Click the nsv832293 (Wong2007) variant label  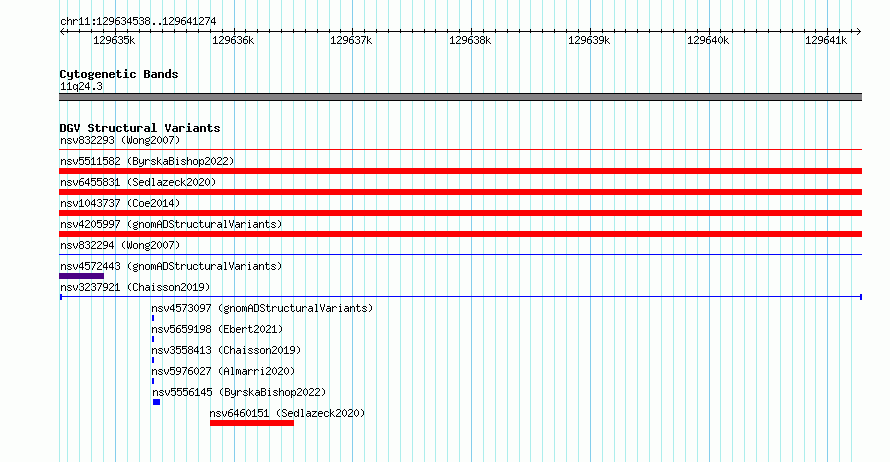click(120, 140)
